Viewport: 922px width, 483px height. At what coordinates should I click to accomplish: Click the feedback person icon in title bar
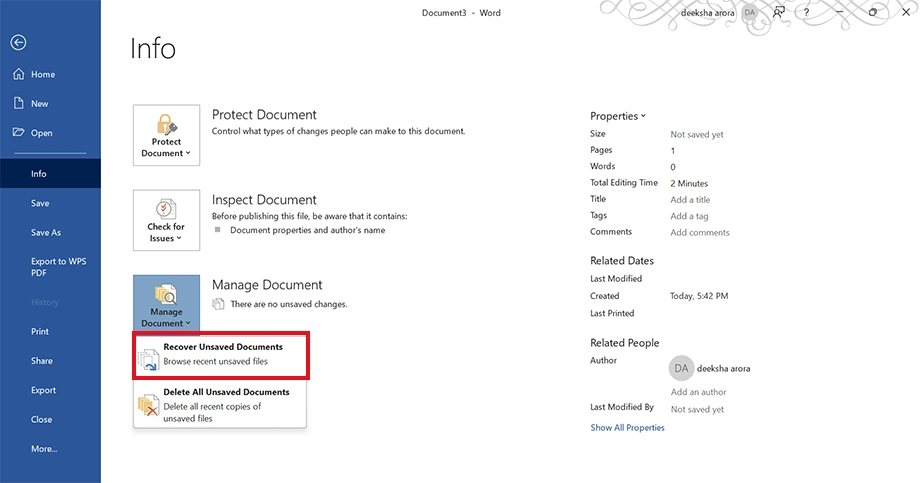pos(779,12)
